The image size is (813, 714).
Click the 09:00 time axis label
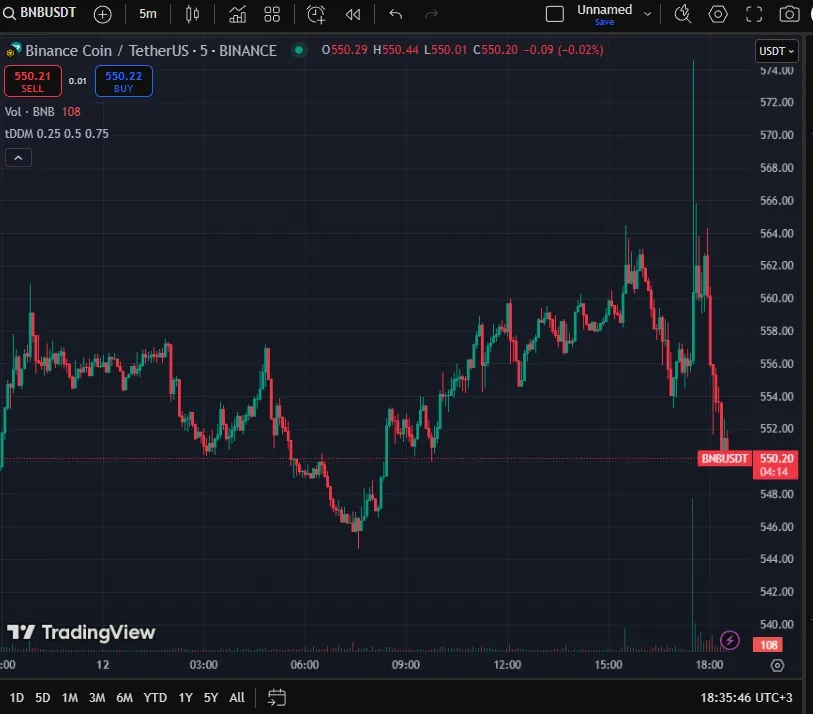pos(405,665)
